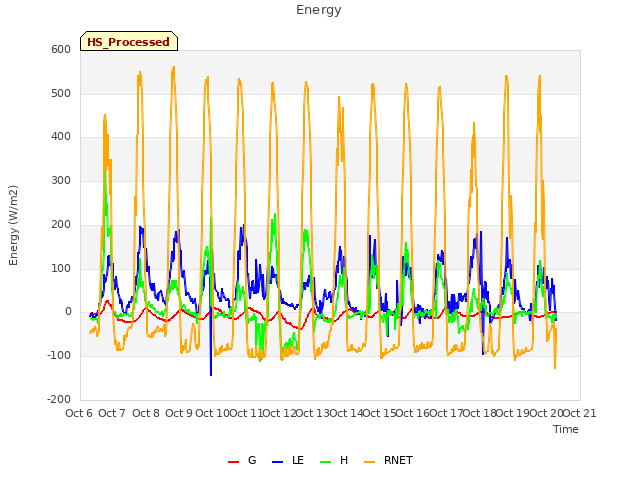Toggle the RNET series legend entry

pos(388,460)
